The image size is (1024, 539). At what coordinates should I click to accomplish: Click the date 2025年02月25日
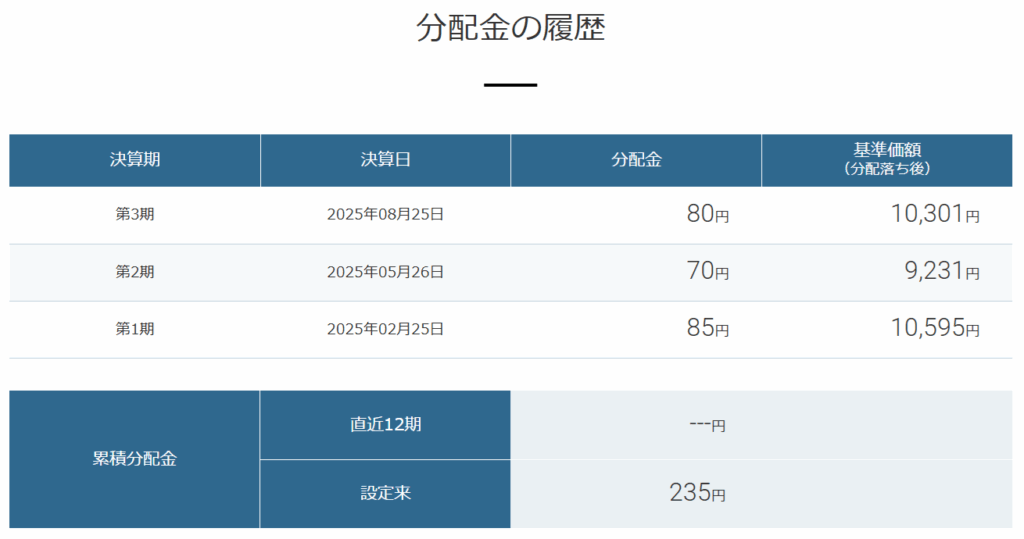pos(385,328)
